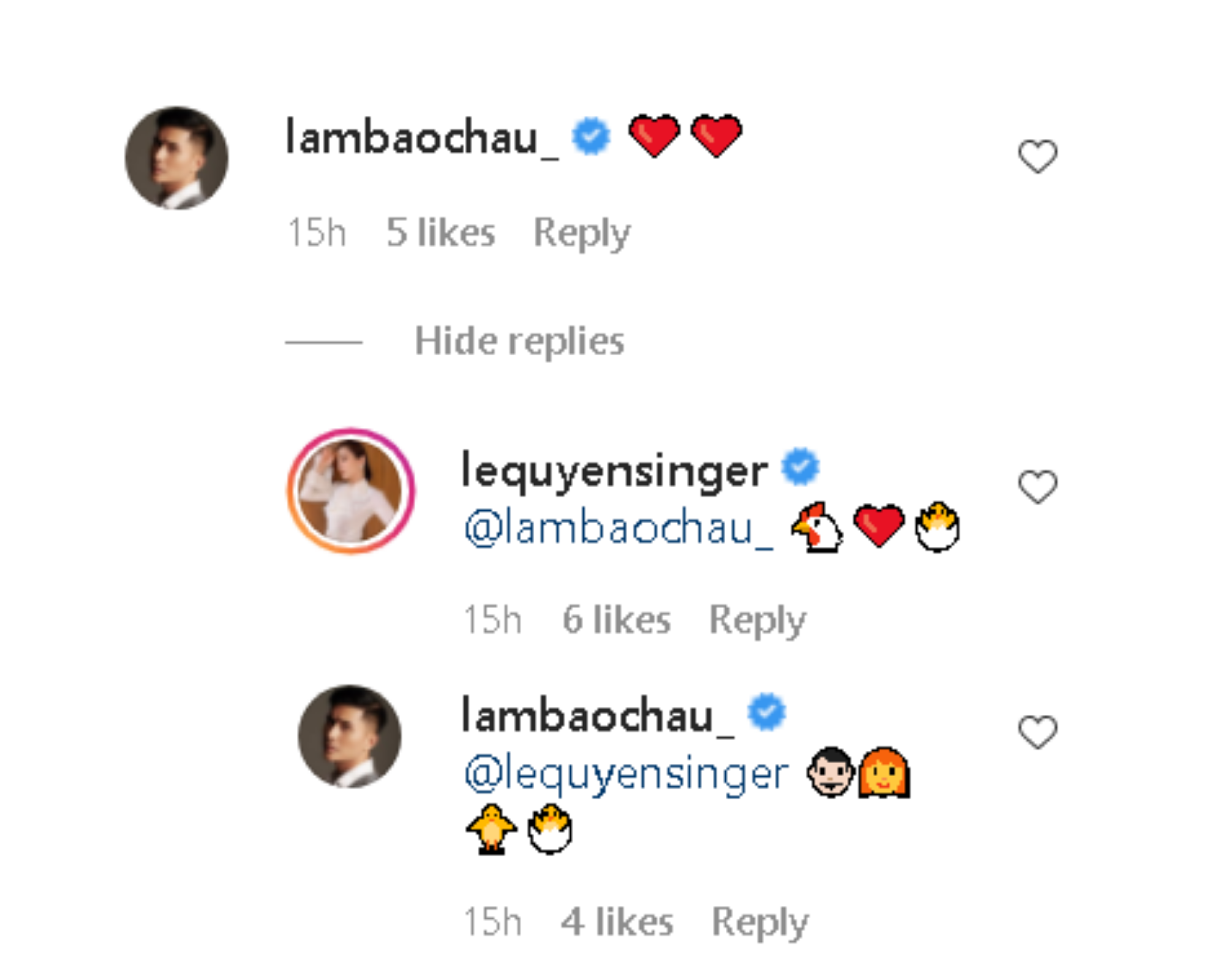View the 6 likes on lequyensinger's reply

[616, 620]
